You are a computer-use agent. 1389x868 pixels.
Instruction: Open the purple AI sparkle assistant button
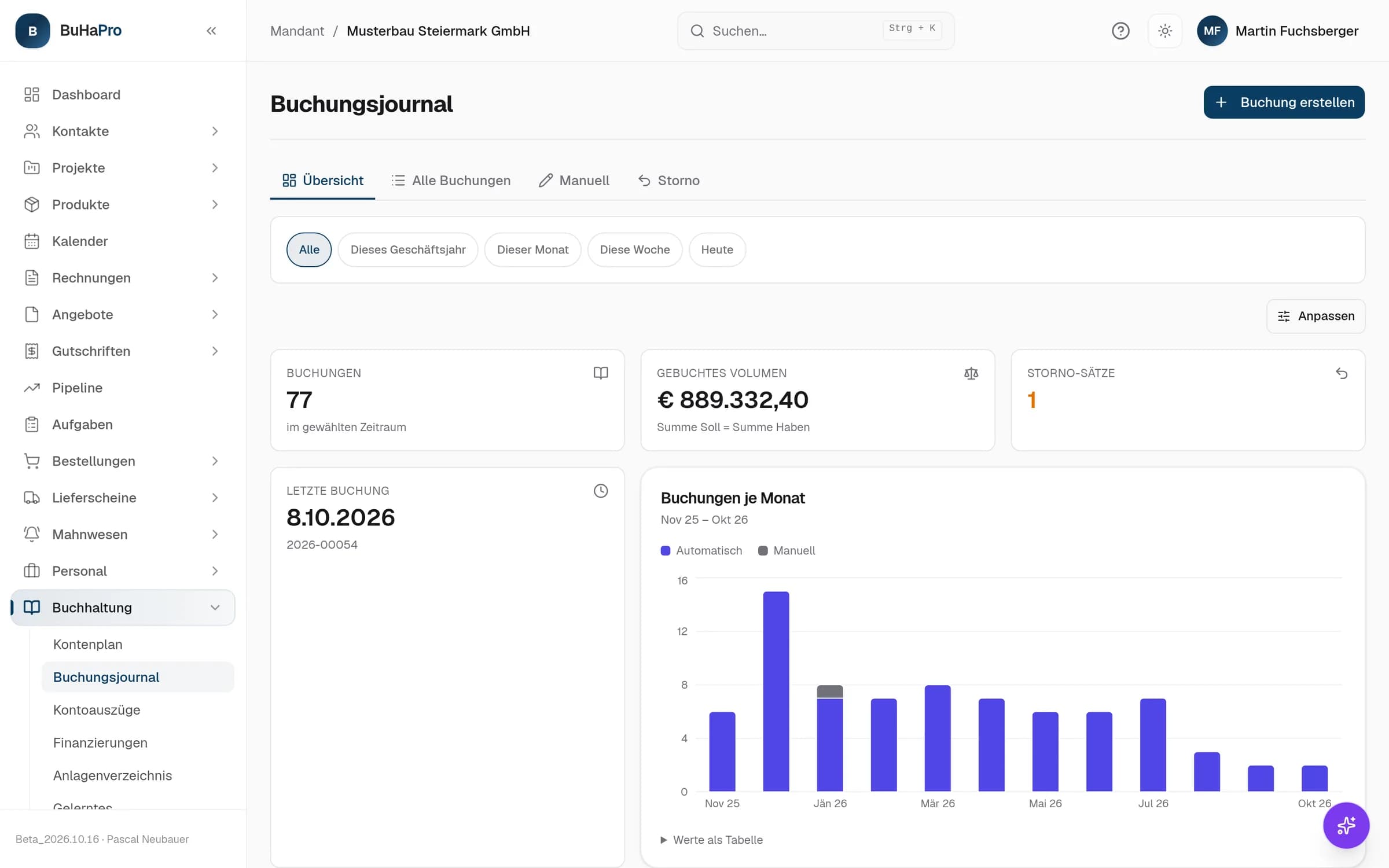[x=1346, y=825]
